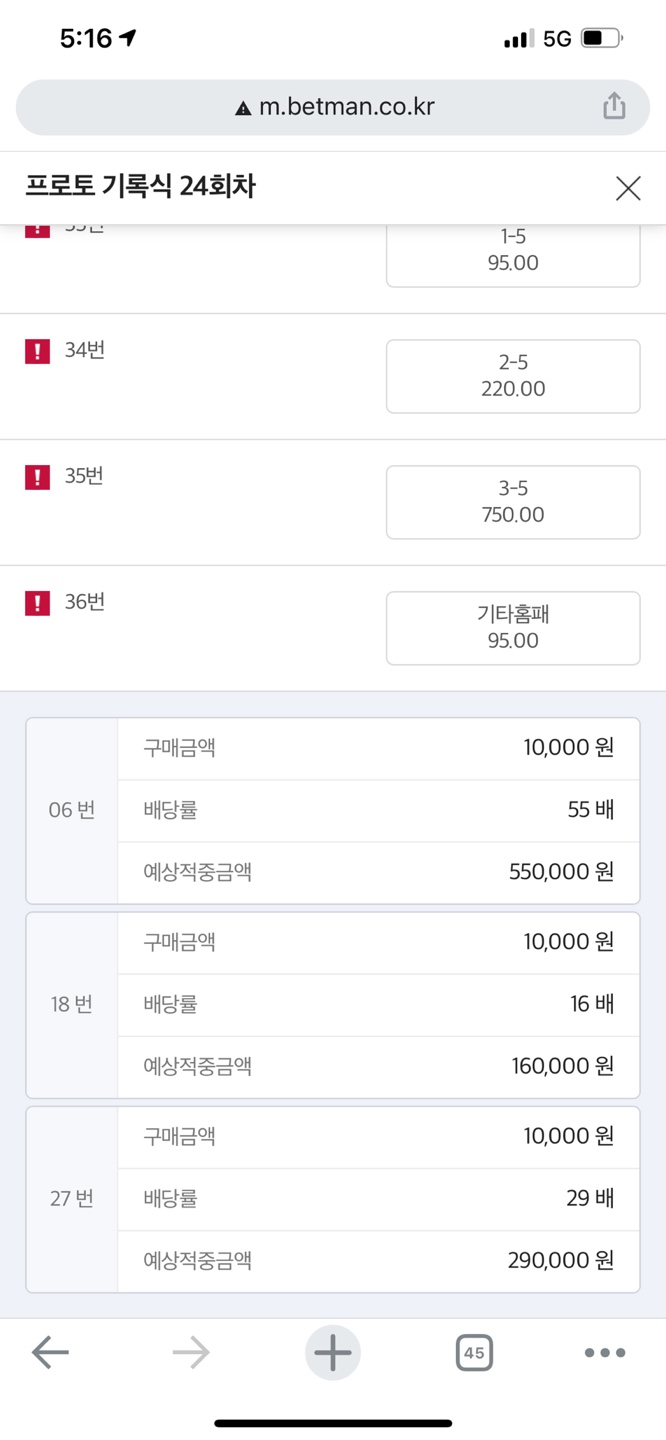Select the 2-5 odds box 220.00

point(513,376)
